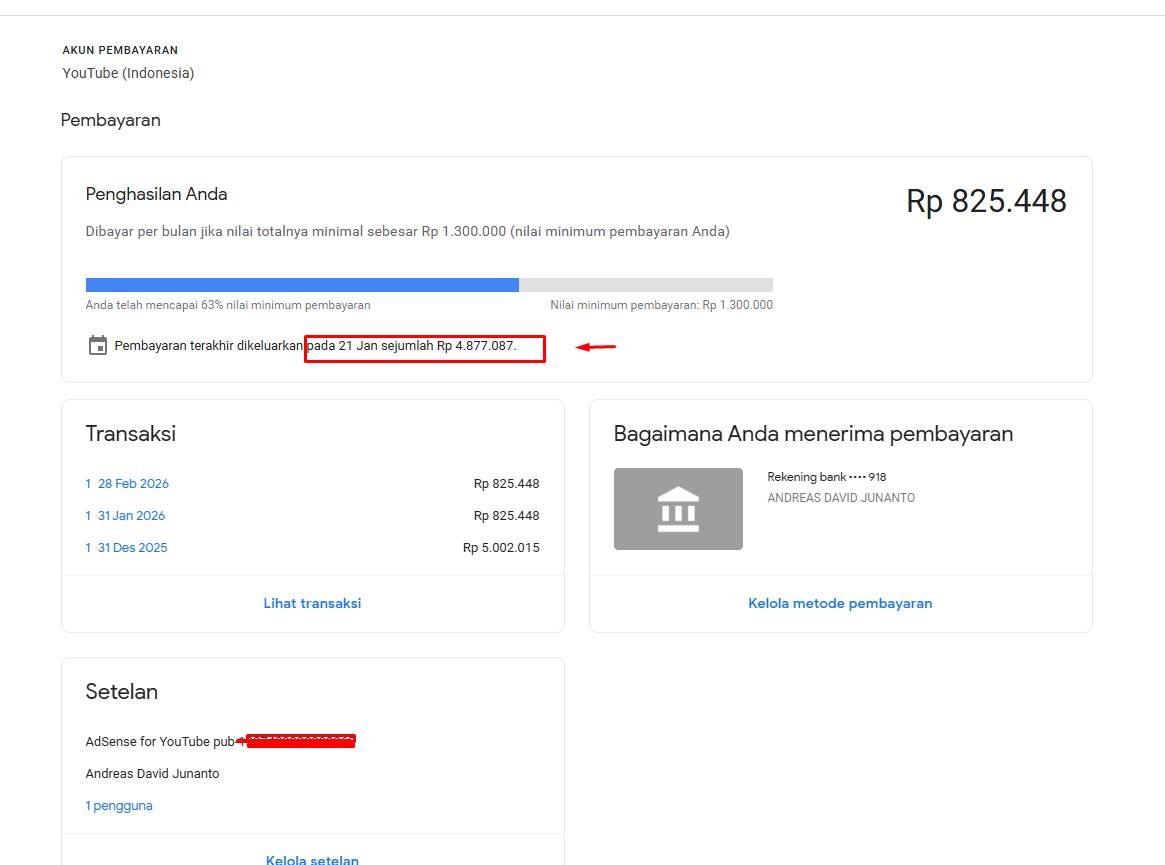Click the Rekening bank ending 918 text
The height and width of the screenshot is (865, 1165).
point(826,477)
